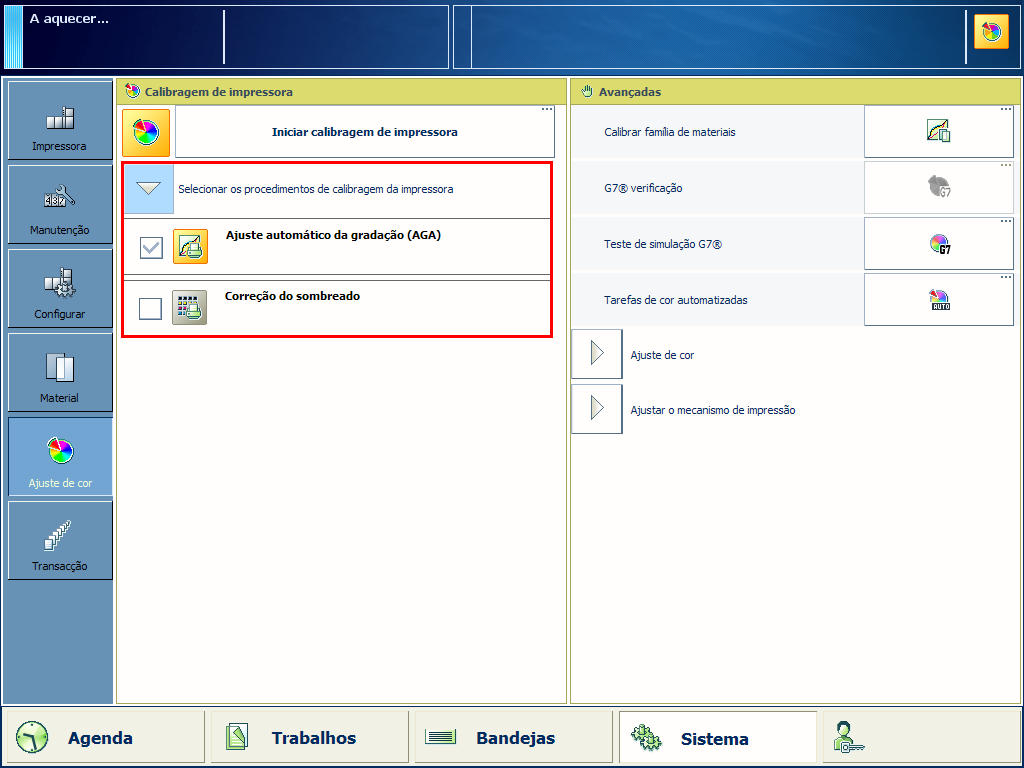Open the Trabalhos tab
Image resolution: width=1024 pixels, height=768 pixels.
(x=310, y=738)
